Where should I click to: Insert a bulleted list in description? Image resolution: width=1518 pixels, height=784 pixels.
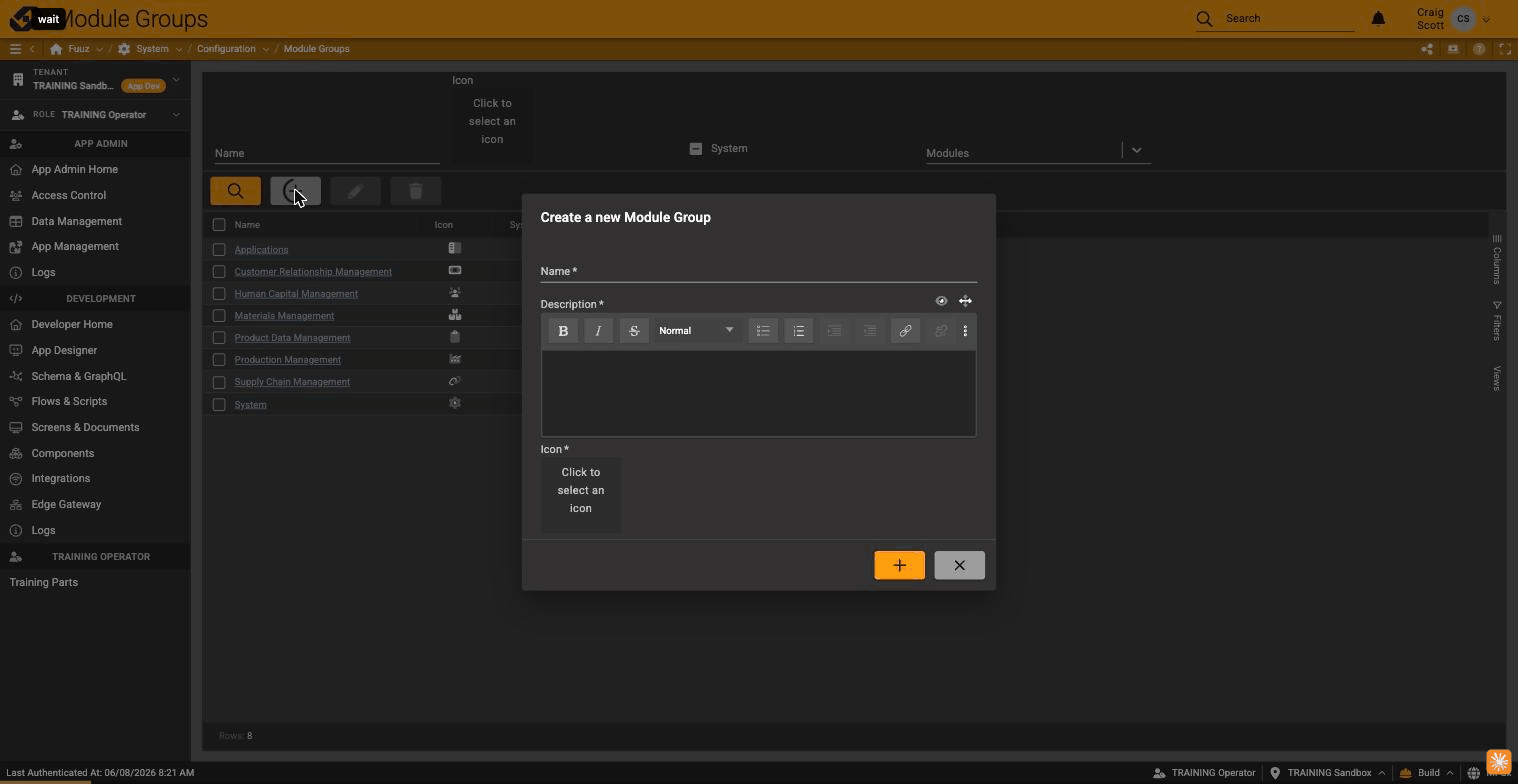click(763, 331)
